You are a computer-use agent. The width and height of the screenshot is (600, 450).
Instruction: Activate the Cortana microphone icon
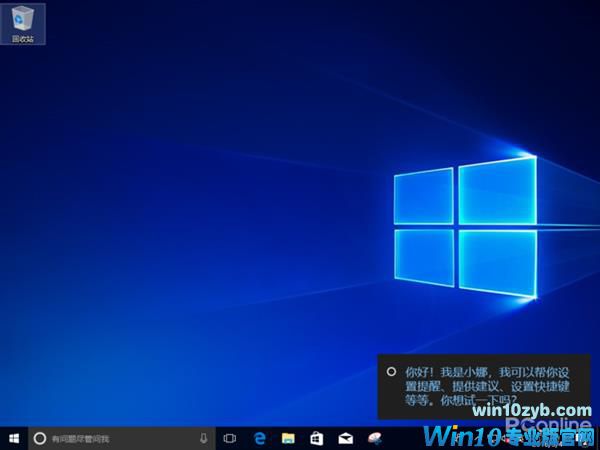(204, 438)
